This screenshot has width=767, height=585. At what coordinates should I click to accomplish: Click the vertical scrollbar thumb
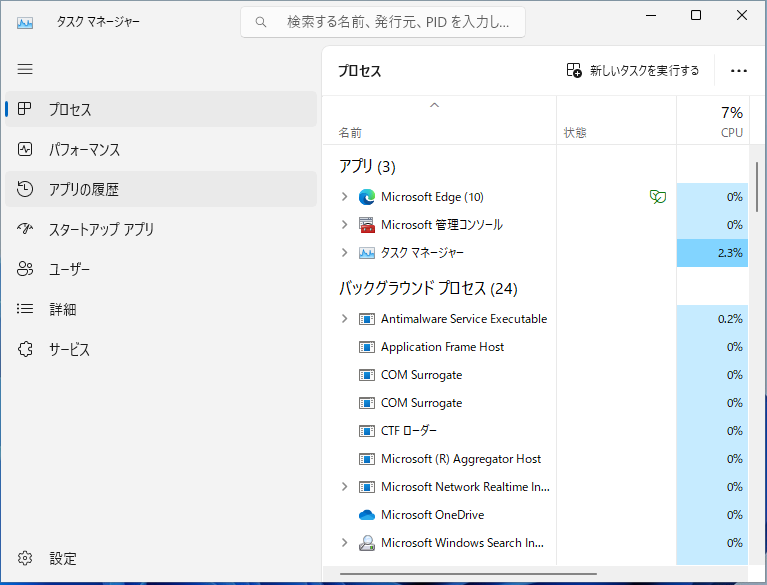pos(757,187)
